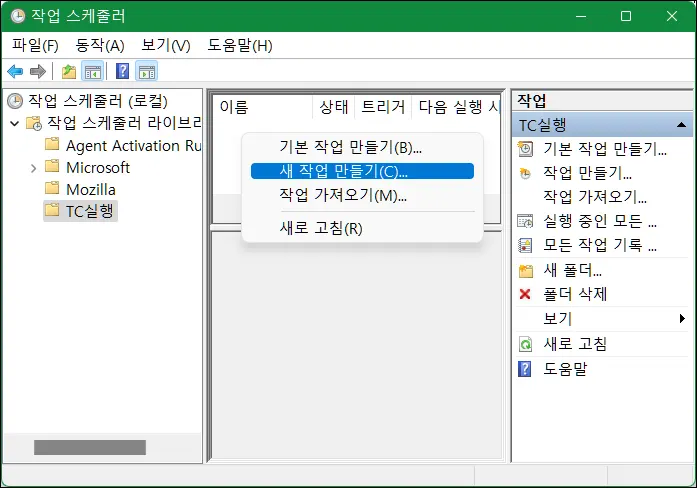Click the library folder icon of 작업 스케줄러 라이브러리

coord(34,123)
